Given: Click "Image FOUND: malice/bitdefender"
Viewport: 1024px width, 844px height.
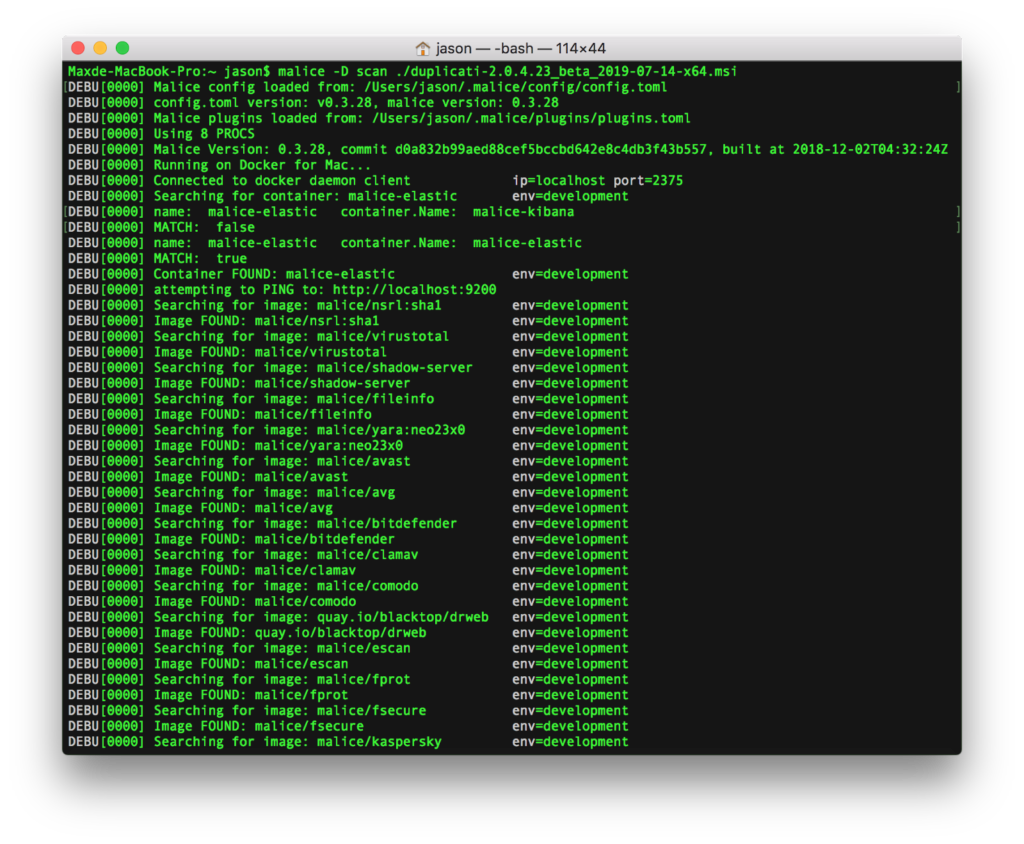Looking at the screenshot, I should pos(274,540).
